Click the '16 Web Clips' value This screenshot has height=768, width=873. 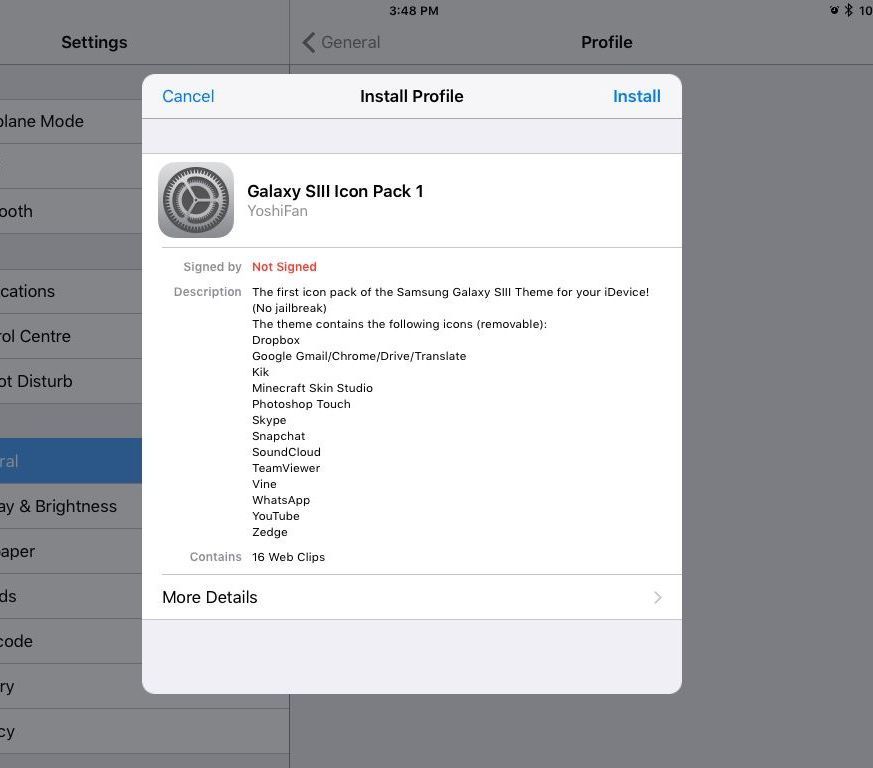coord(288,557)
